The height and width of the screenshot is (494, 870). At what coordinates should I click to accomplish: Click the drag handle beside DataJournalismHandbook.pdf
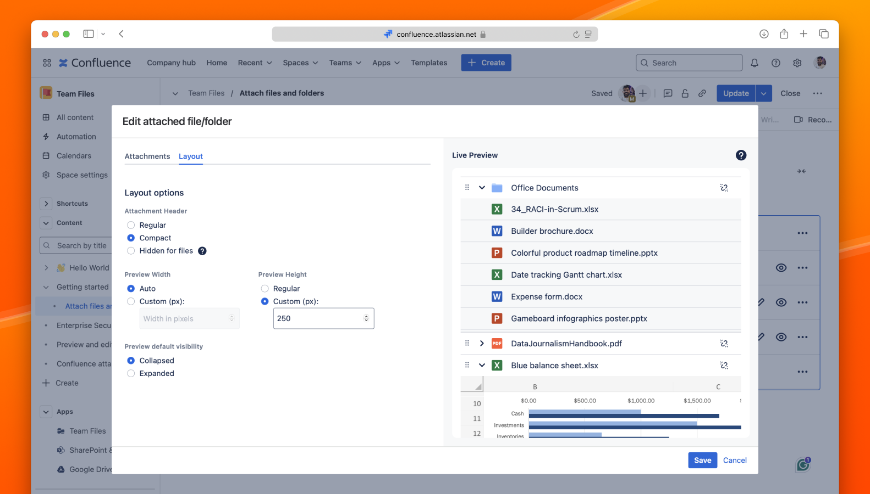pos(467,343)
